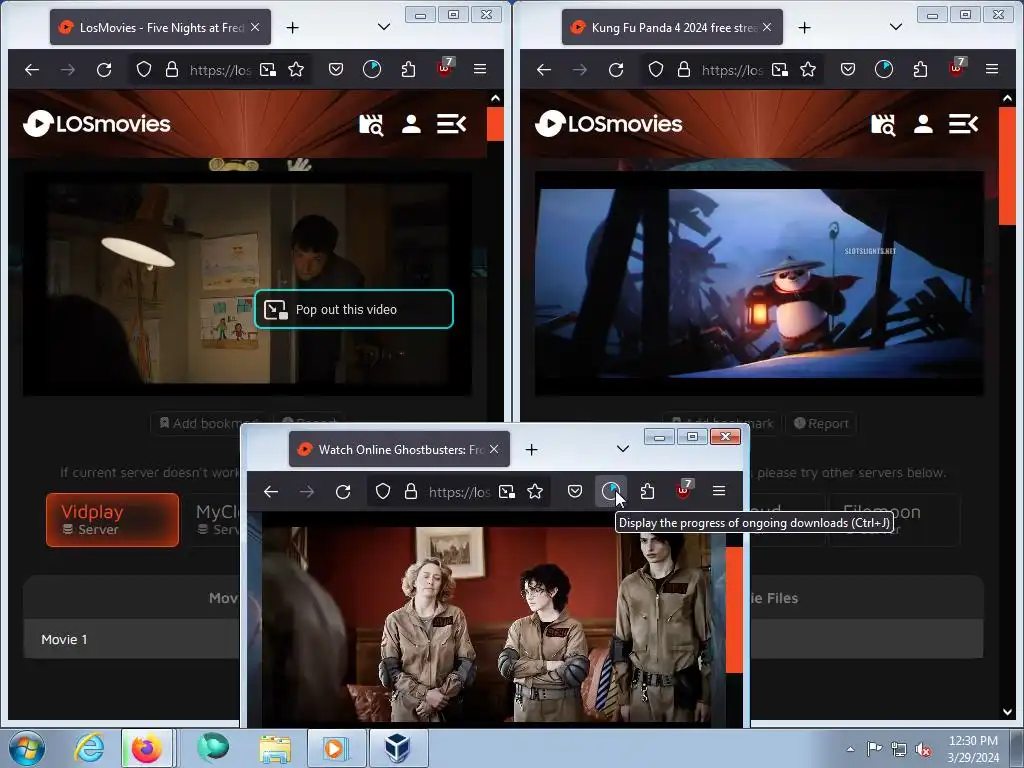Pop out this video

(353, 310)
